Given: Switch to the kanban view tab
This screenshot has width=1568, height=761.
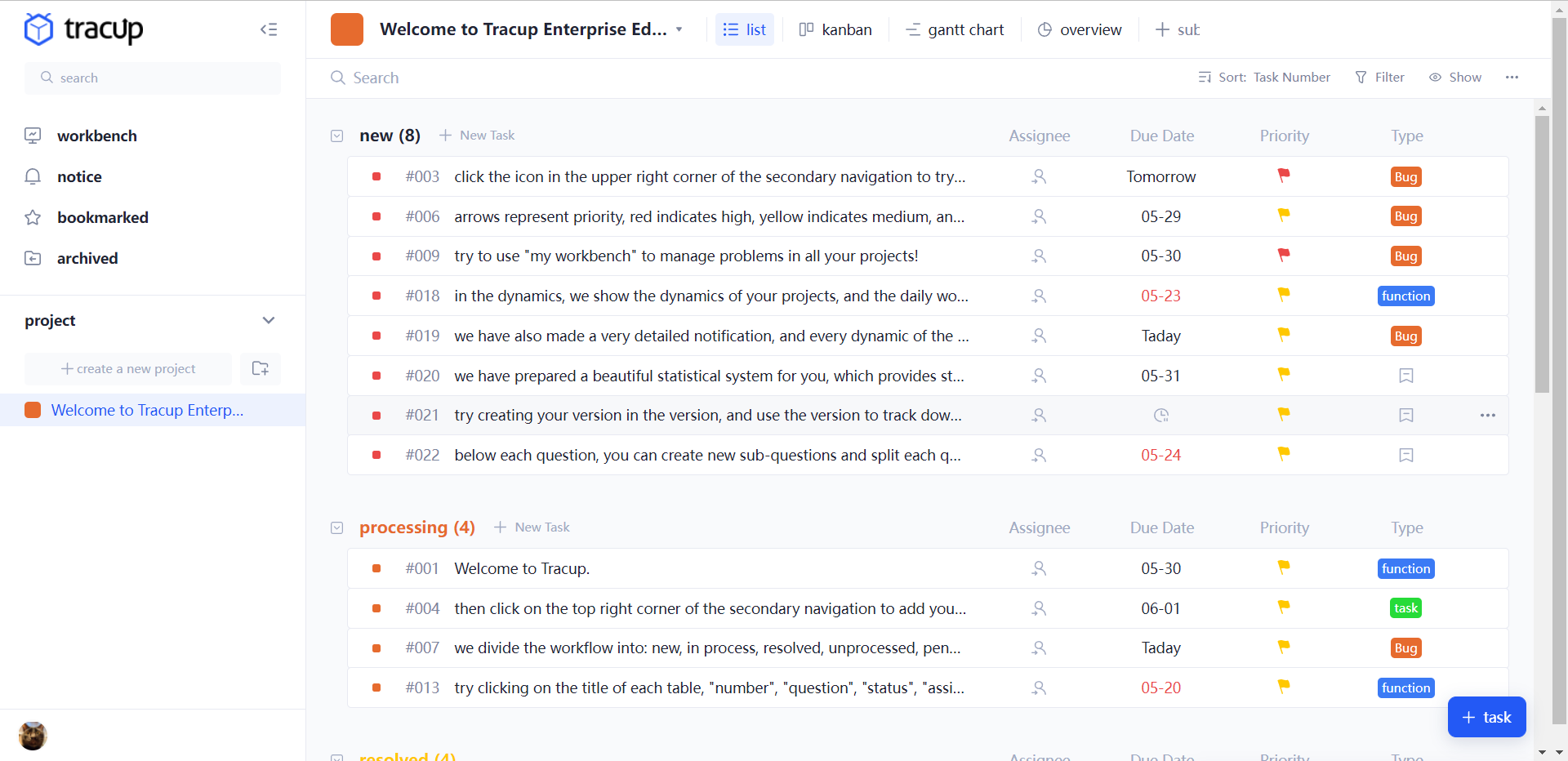Looking at the screenshot, I should pyautogui.click(x=835, y=29).
